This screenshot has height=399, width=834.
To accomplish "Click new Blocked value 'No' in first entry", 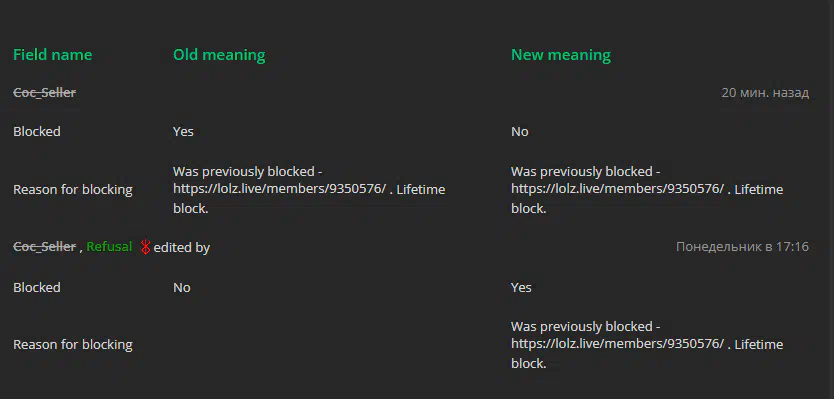I will [x=520, y=131].
